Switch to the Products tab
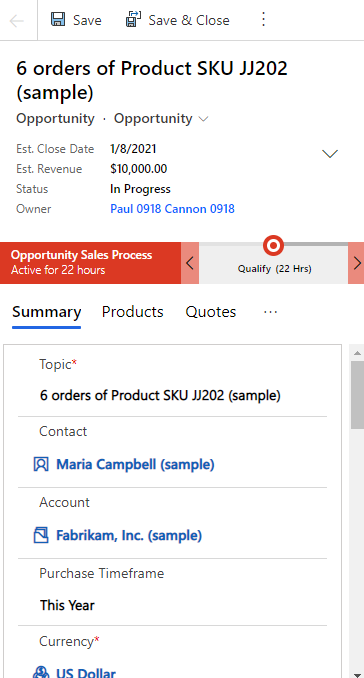Screen dimensions: 364x678 [x=132, y=312]
